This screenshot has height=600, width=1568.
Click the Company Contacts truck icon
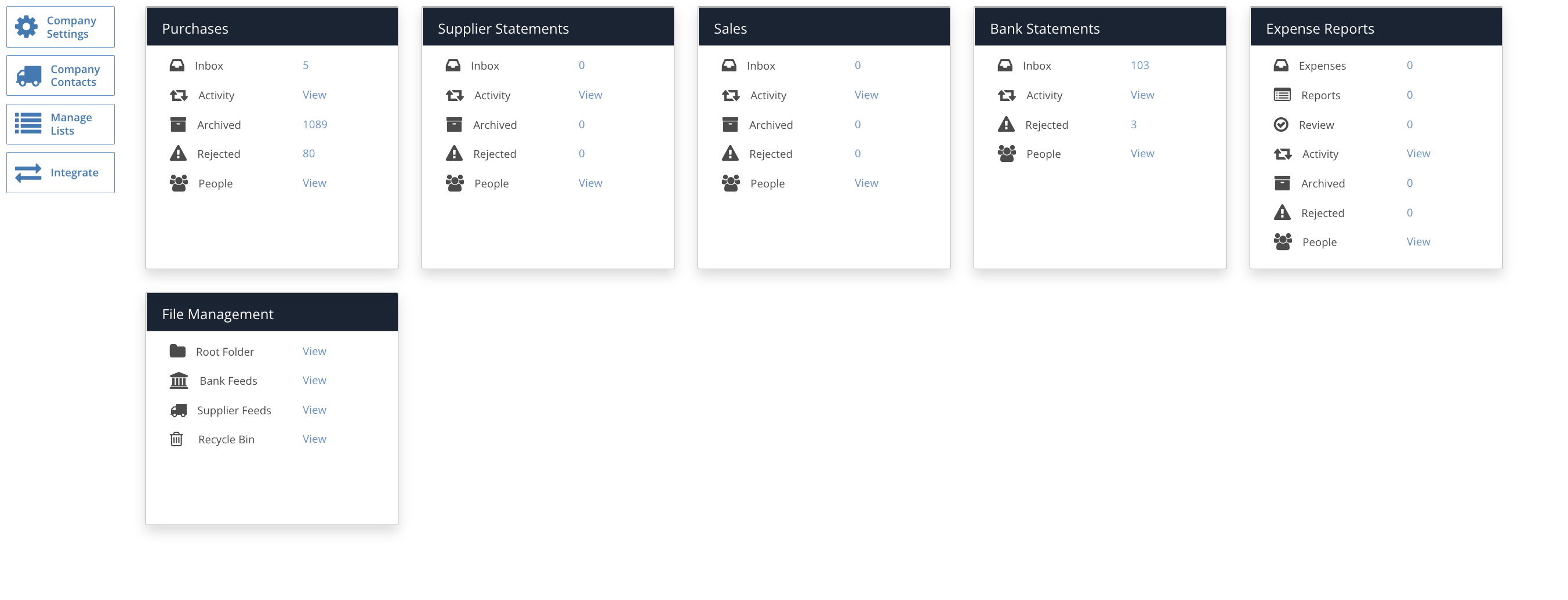click(28, 75)
